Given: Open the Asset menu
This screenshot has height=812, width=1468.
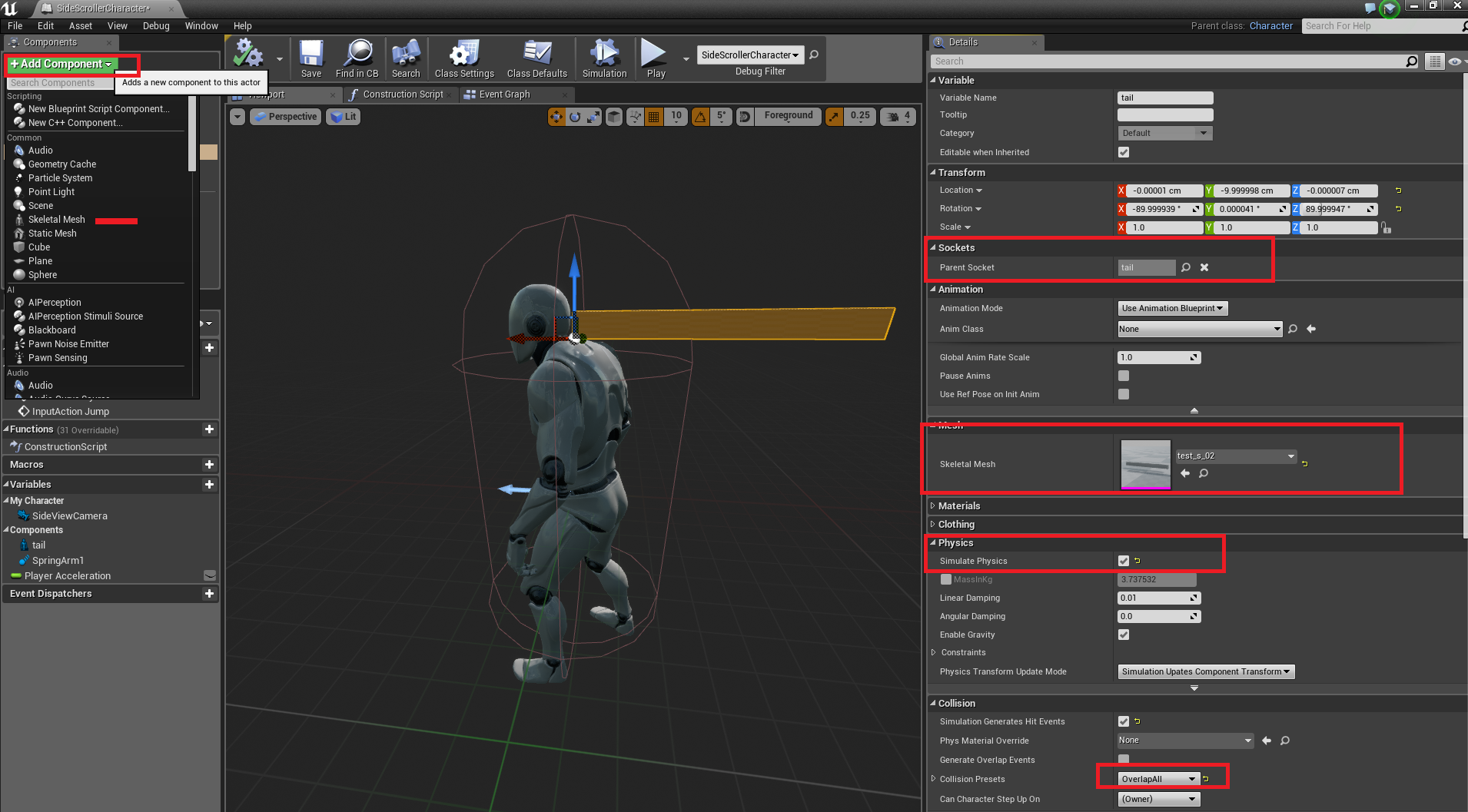Looking at the screenshot, I should [x=80, y=25].
